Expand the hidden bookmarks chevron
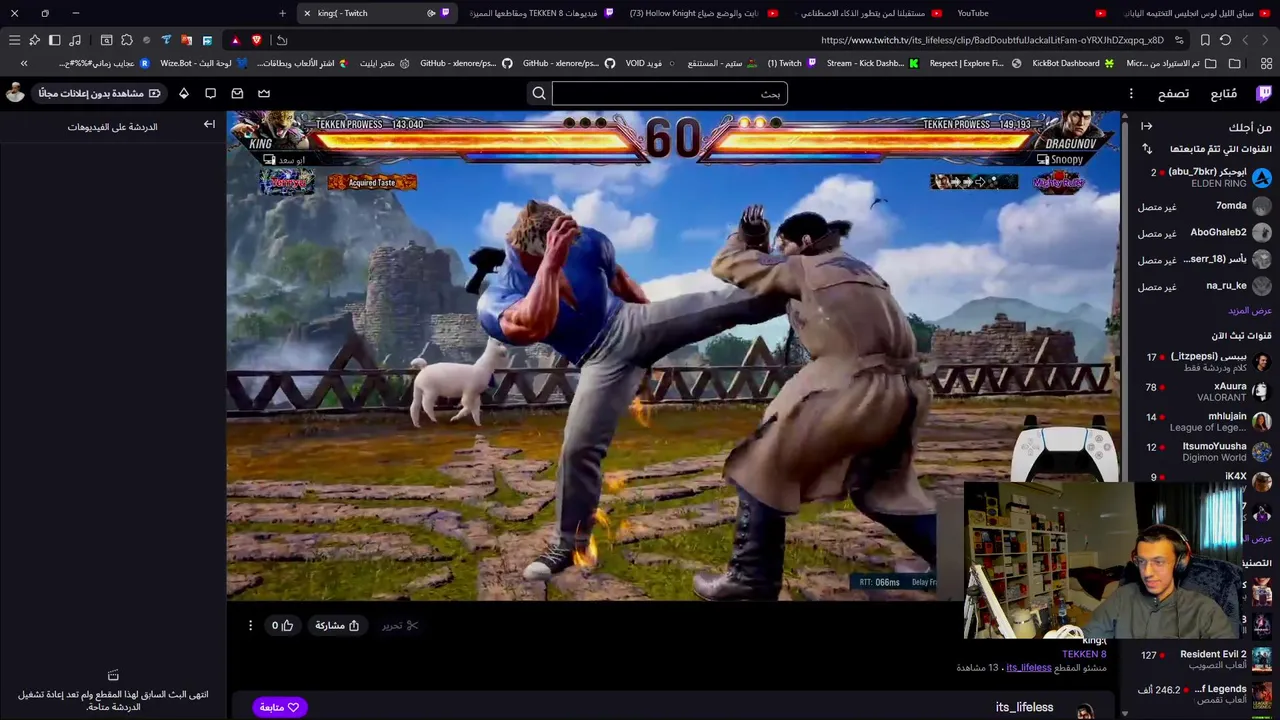1280x720 pixels. [x=24, y=63]
